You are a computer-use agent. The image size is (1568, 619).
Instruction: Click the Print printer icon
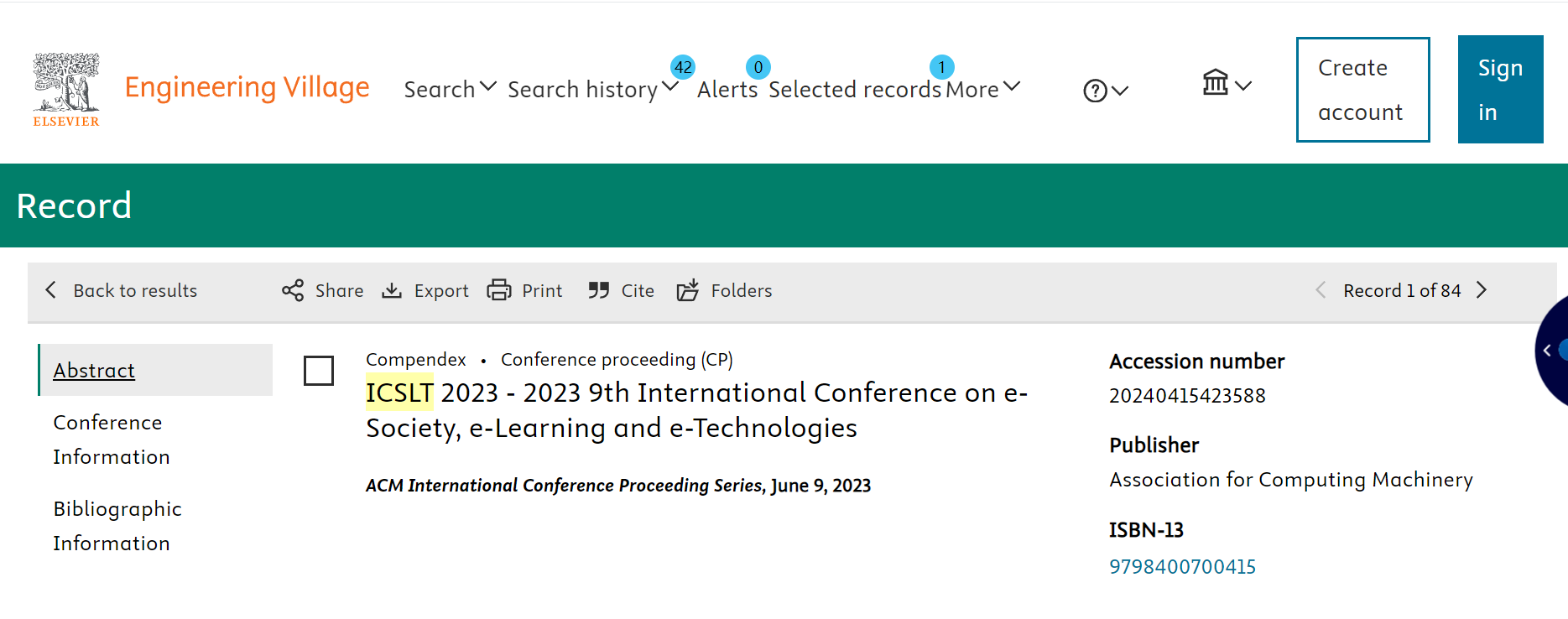coord(499,290)
